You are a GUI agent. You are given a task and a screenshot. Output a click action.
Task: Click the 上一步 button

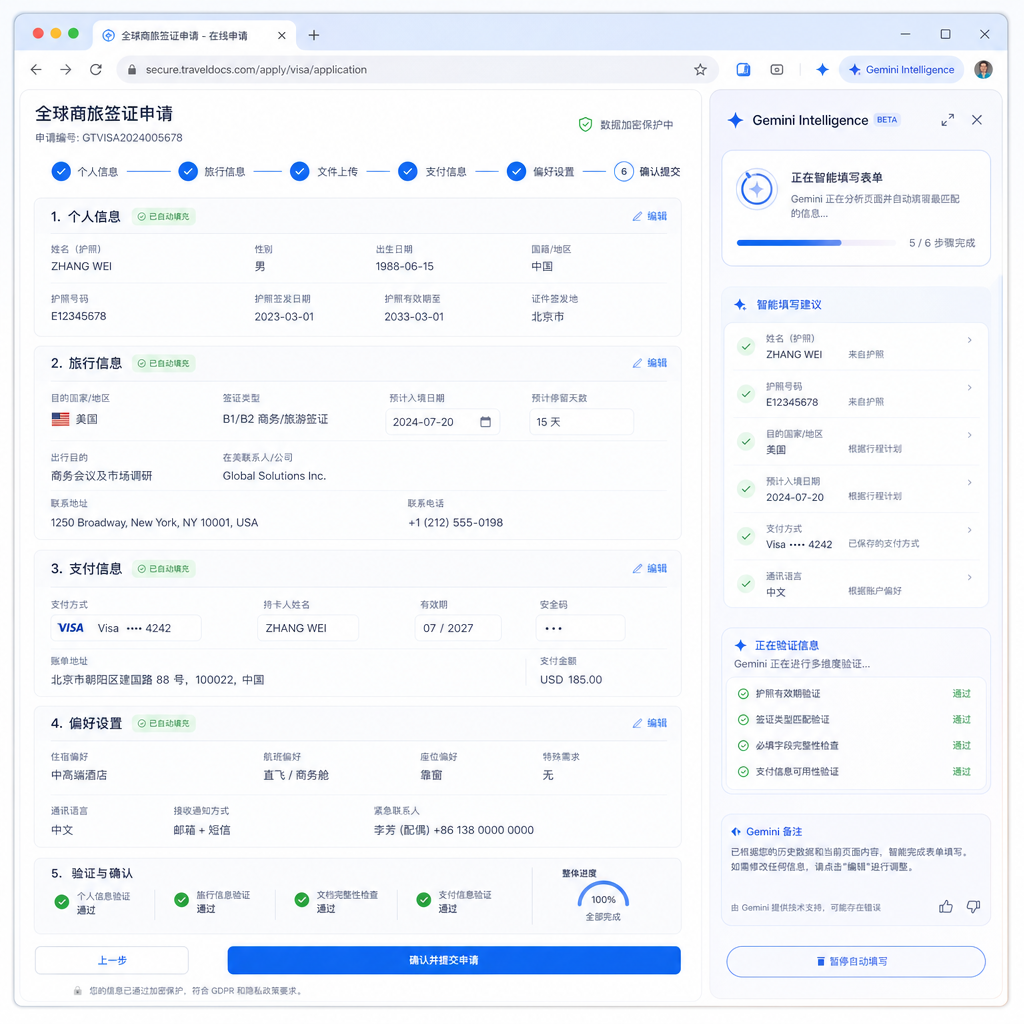112,960
